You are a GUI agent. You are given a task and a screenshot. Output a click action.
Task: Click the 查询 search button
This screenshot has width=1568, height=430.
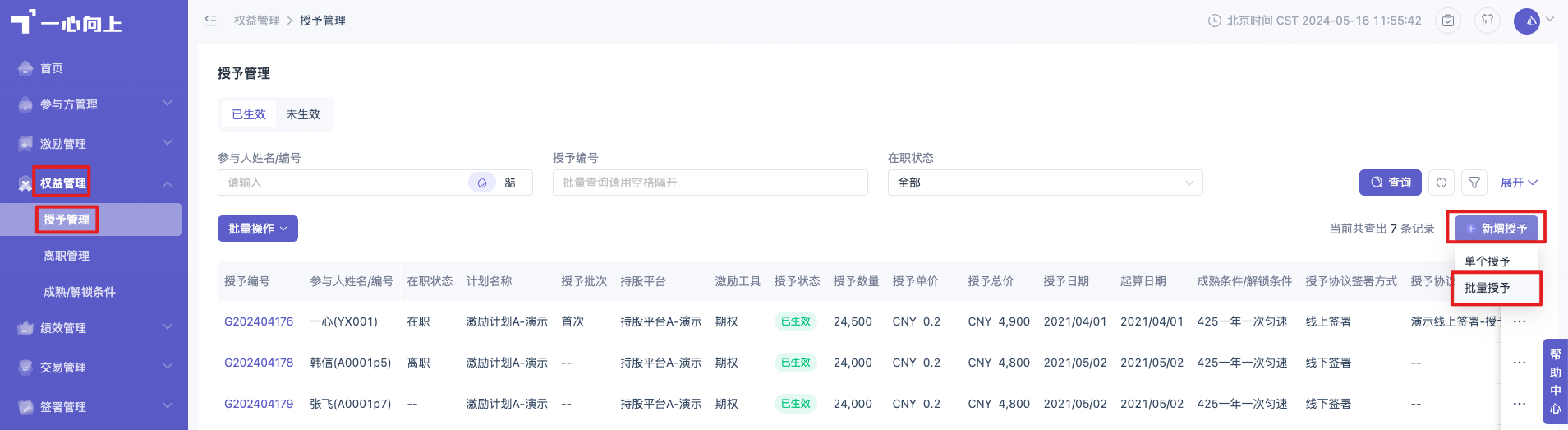pyautogui.click(x=1391, y=183)
